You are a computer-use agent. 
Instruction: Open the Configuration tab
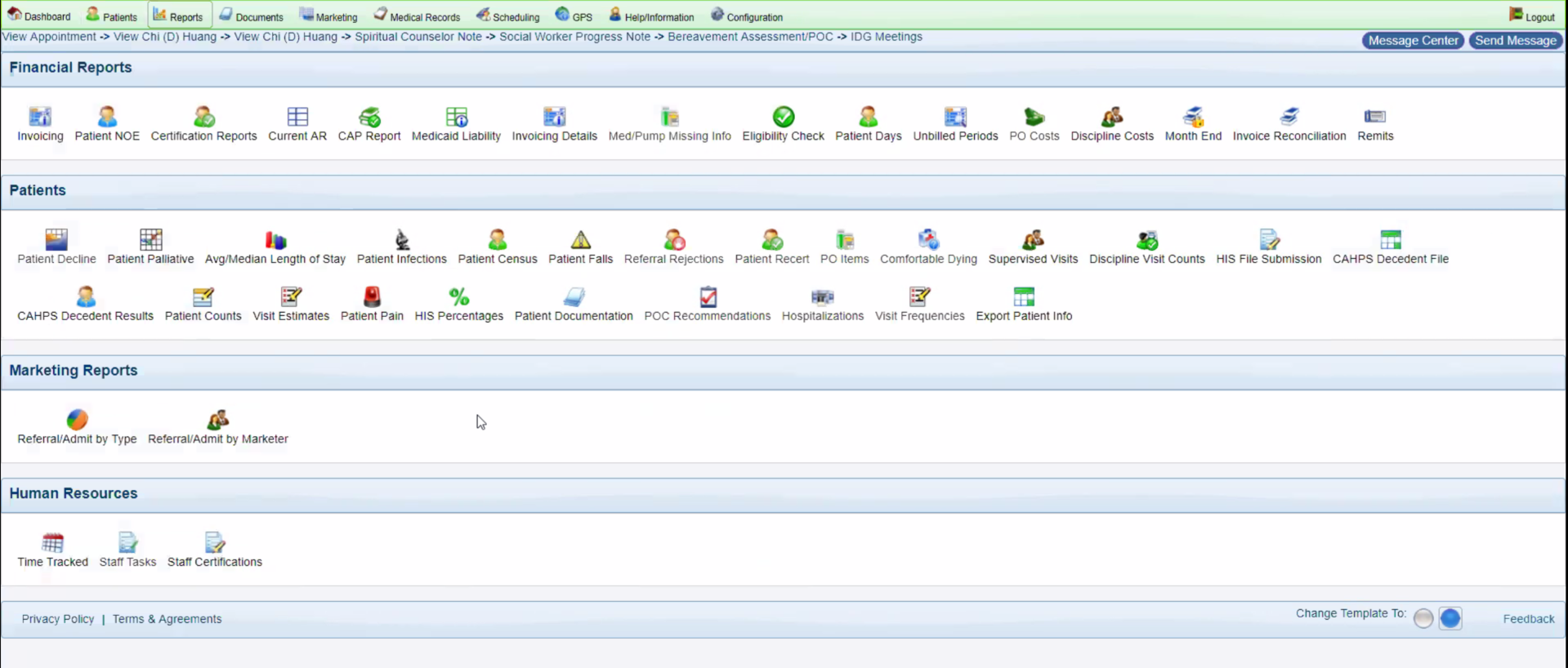click(x=747, y=16)
